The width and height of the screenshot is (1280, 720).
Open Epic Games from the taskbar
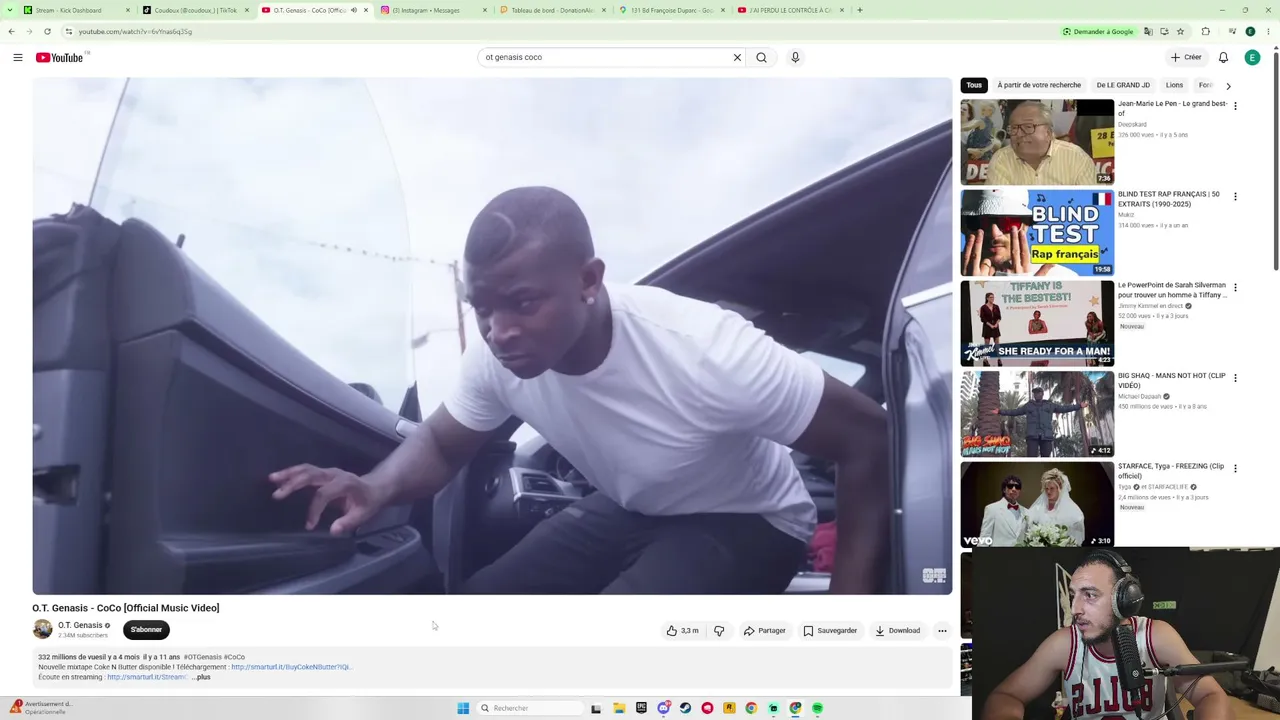point(641,708)
